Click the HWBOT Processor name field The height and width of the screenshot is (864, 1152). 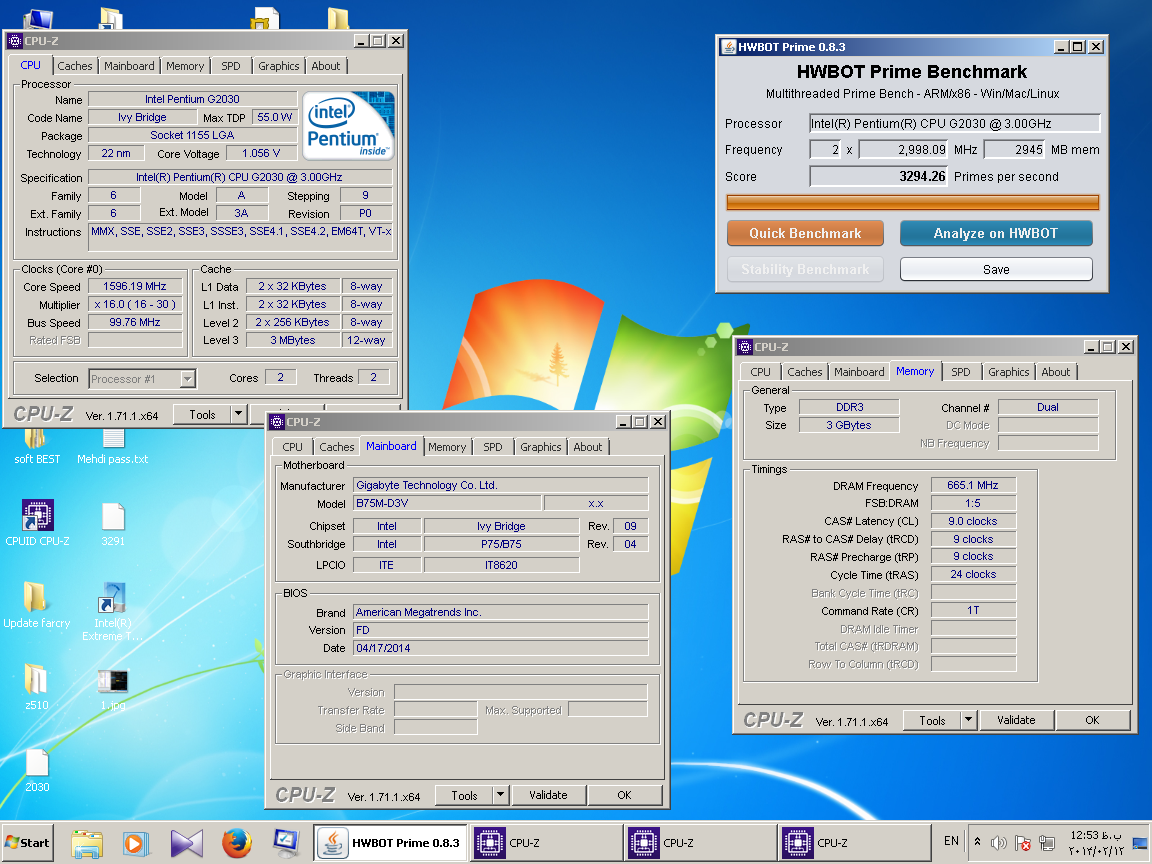[x=954, y=123]
